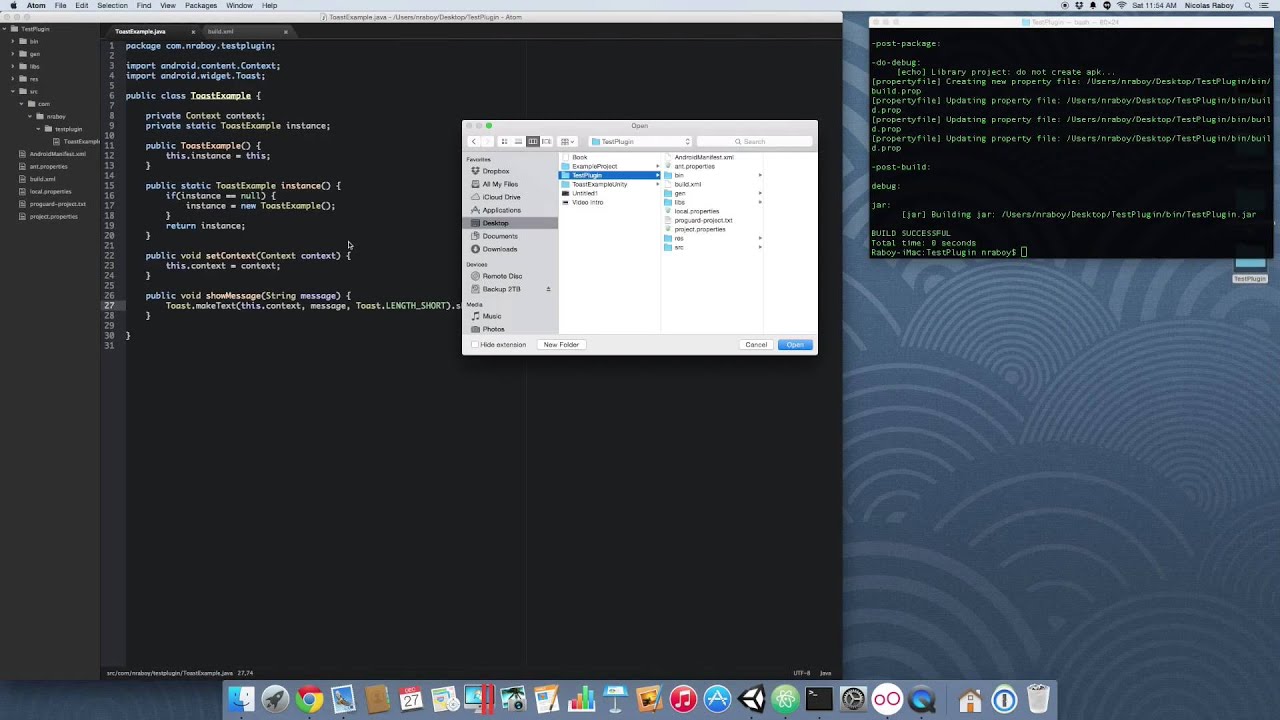1280x720 pixels.
Task: Toggle the Hide extension checkbox
Action: tap(475, 344)
